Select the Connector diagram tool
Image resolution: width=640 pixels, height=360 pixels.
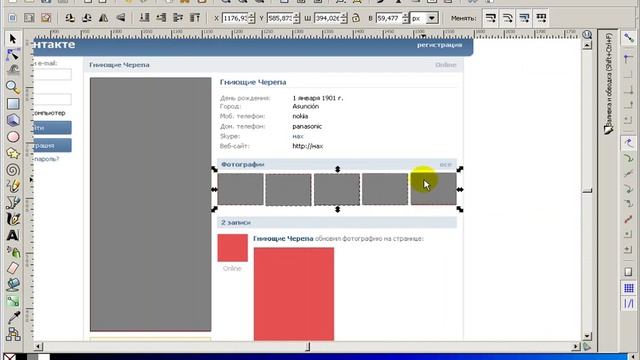[x=13, y=334]
